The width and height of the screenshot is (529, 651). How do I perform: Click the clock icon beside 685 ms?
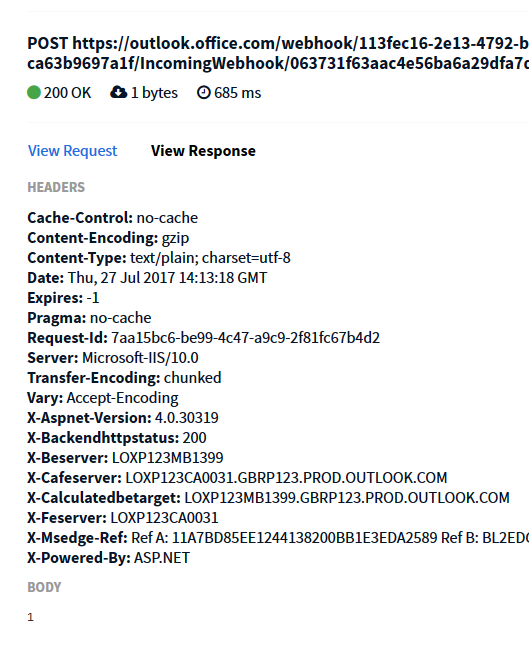pos(203,92)
